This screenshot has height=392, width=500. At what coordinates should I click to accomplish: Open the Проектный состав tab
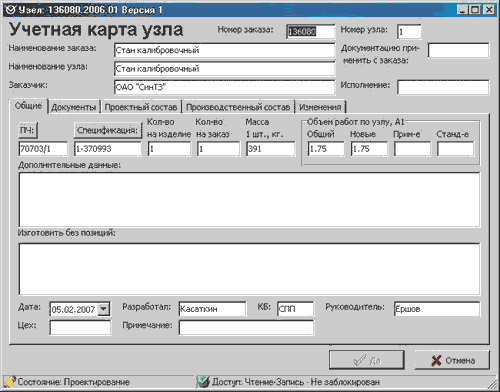click(141, 107)
